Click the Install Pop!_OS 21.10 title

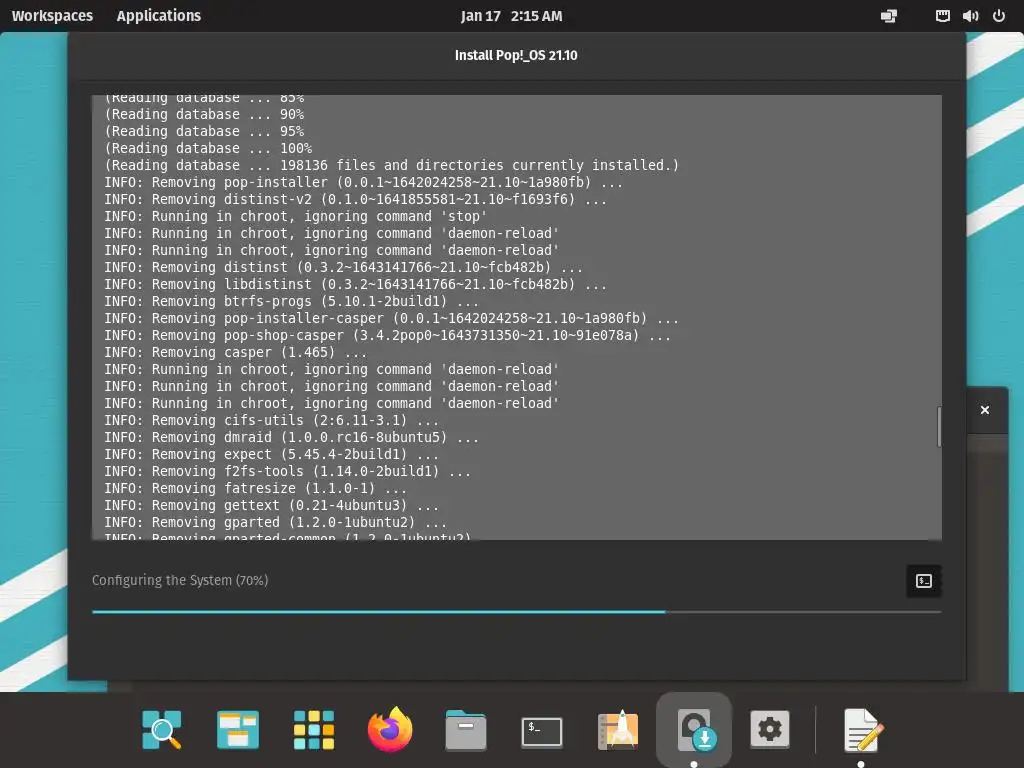(516, 56)
